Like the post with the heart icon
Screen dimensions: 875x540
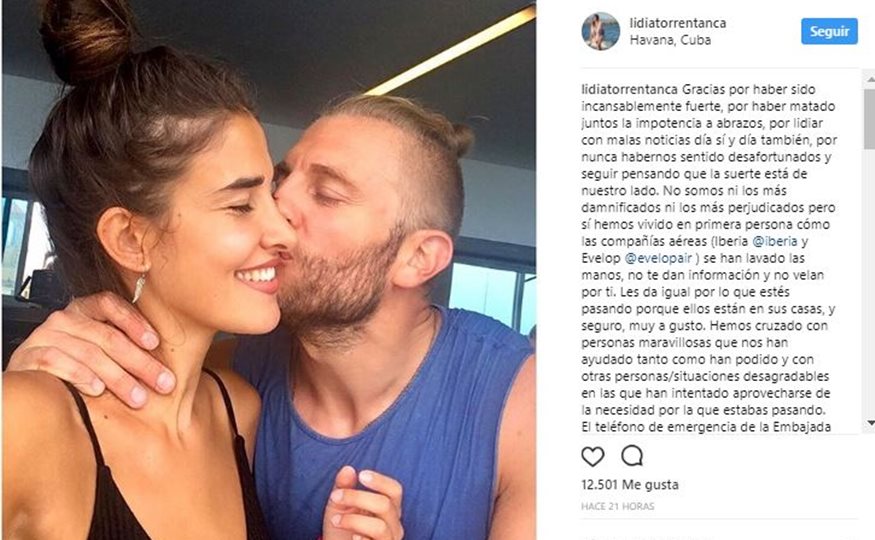tap(593, 457)
